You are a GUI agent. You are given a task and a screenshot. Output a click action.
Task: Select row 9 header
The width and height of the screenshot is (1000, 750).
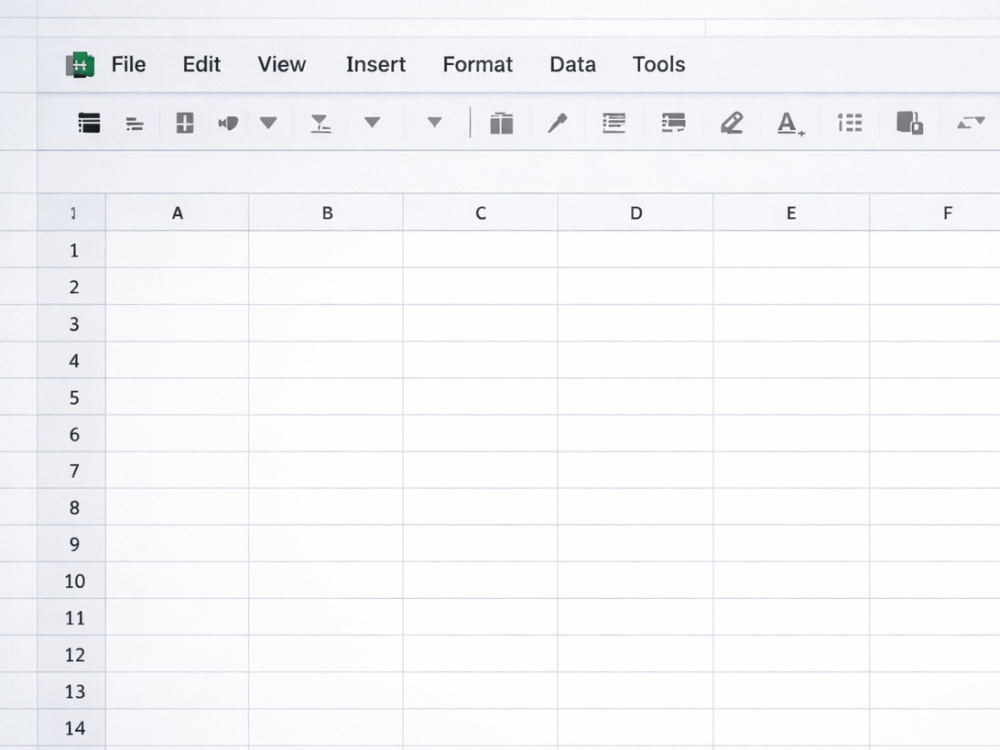71,544
